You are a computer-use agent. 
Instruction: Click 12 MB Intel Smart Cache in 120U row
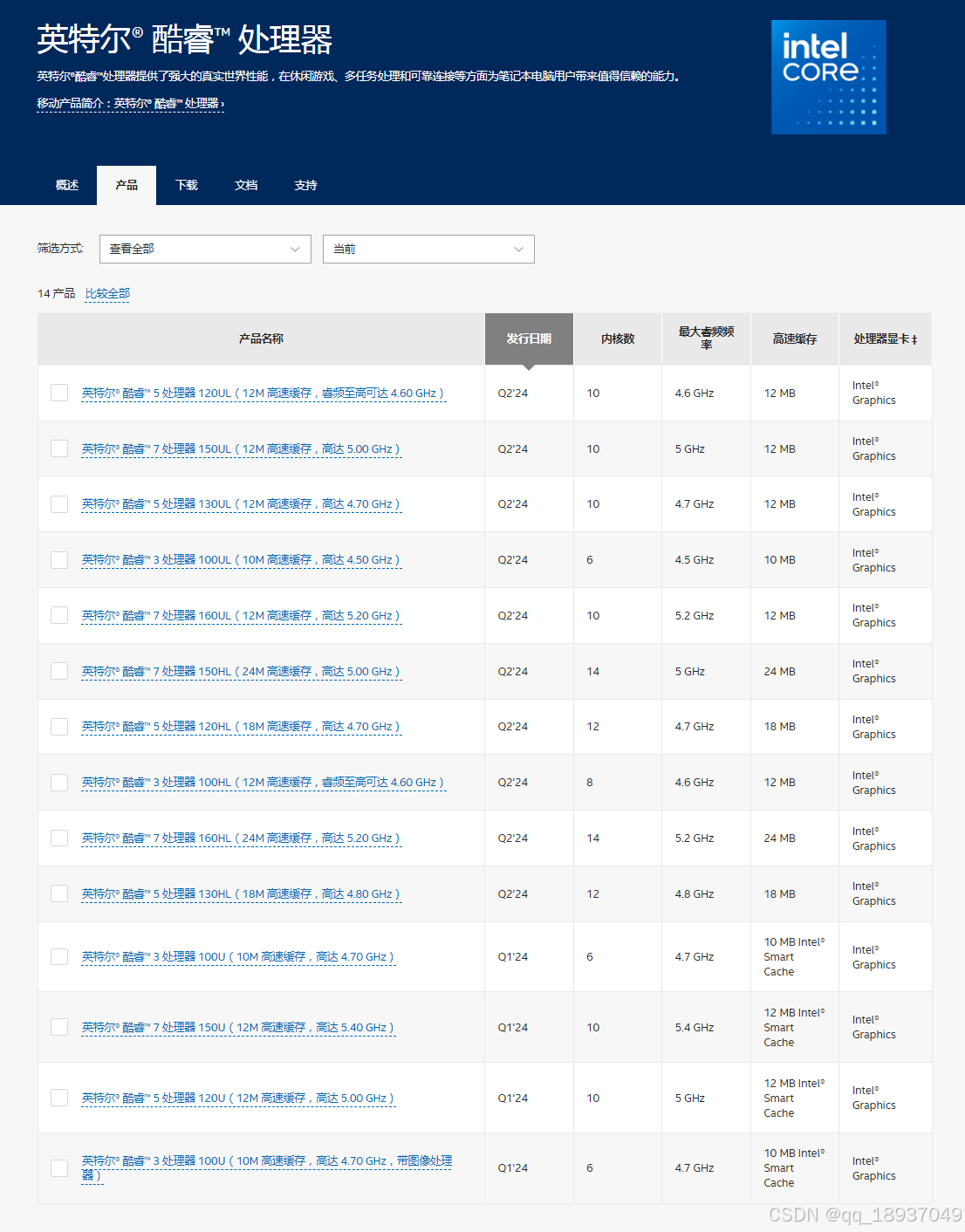[x=794, y=1099]
